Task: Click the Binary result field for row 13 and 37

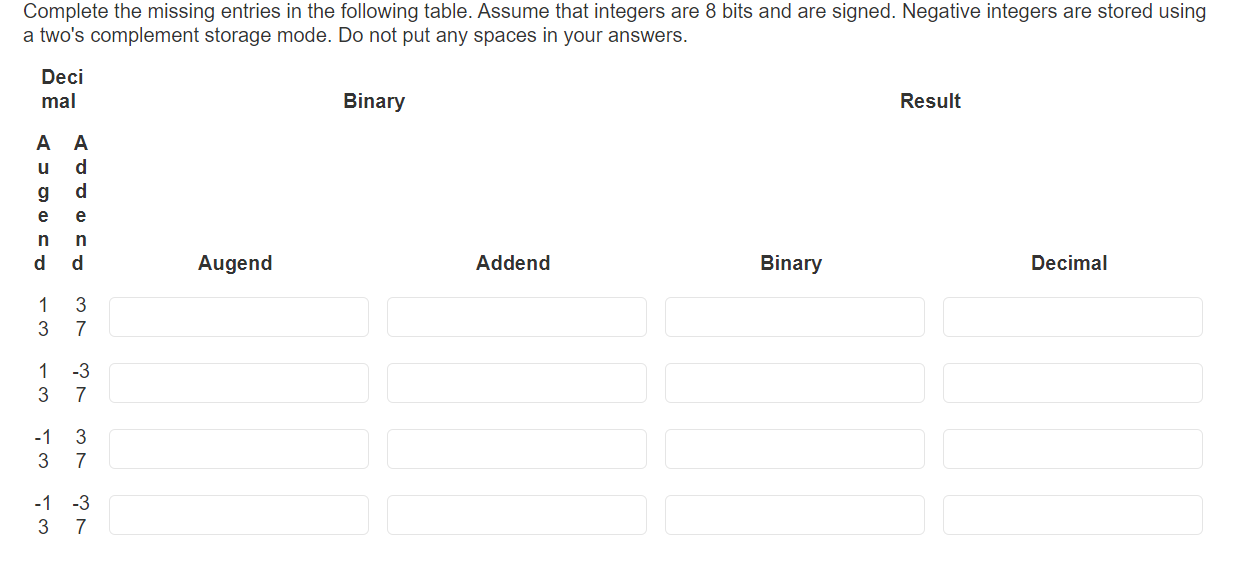Action: (x=794, y=316)
